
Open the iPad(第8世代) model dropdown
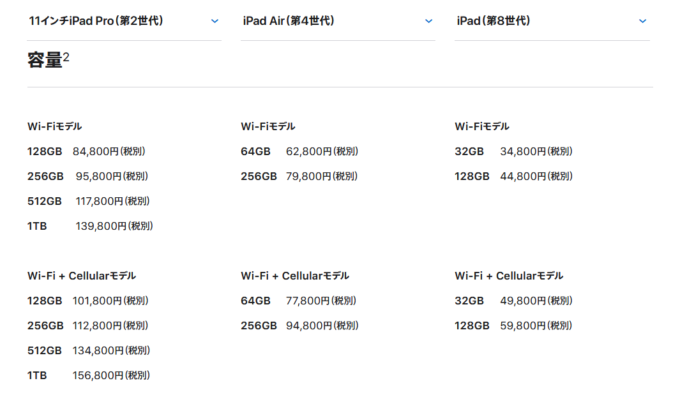(x=552, y=21)
